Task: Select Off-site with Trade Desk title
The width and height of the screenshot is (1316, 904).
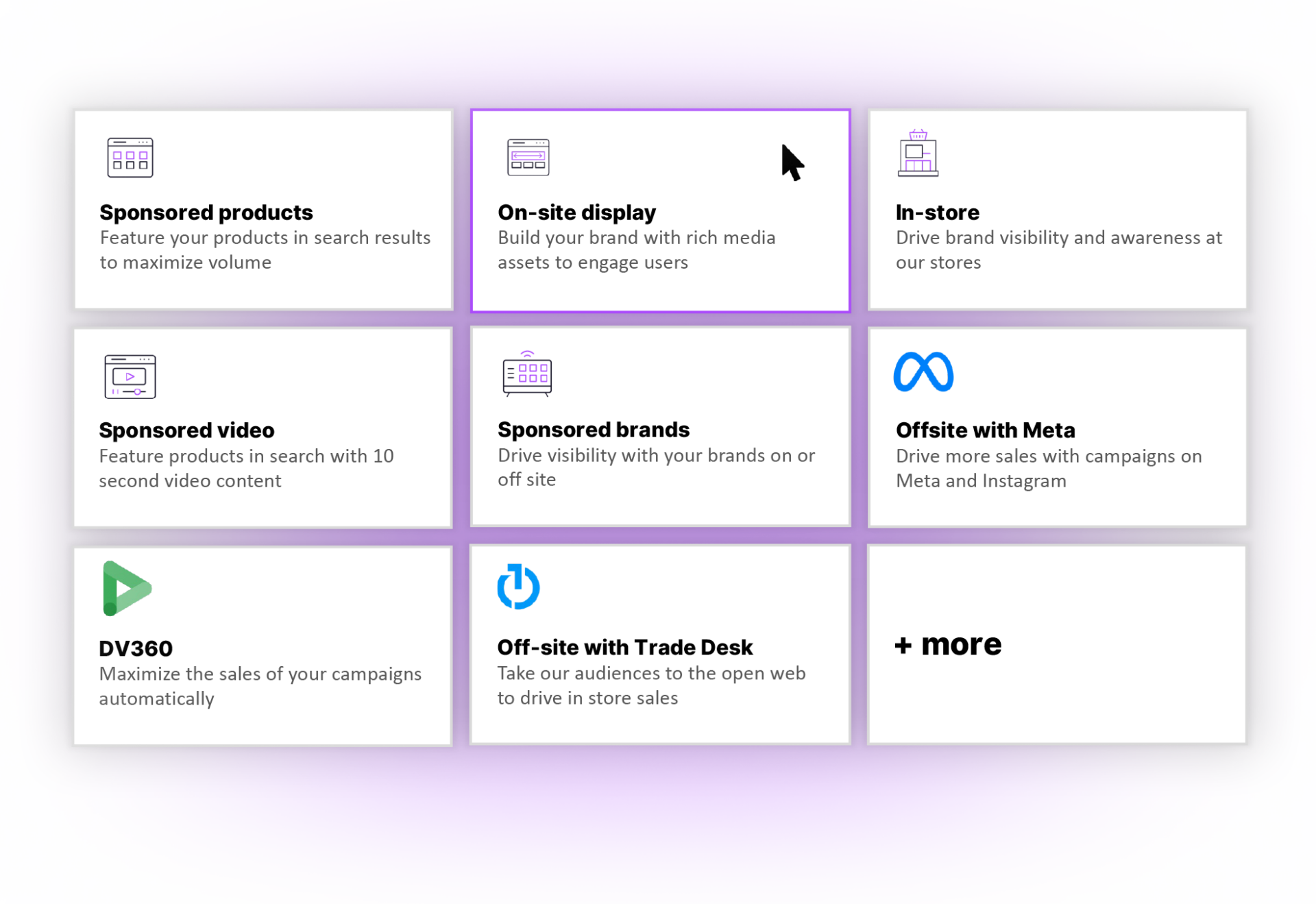Action: 624,648
